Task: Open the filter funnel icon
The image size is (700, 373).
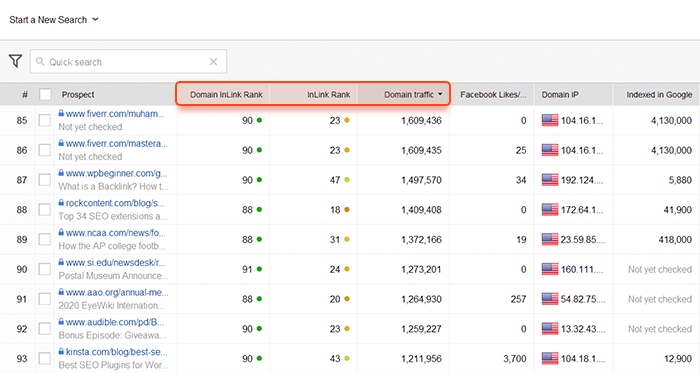Action: 15,61
